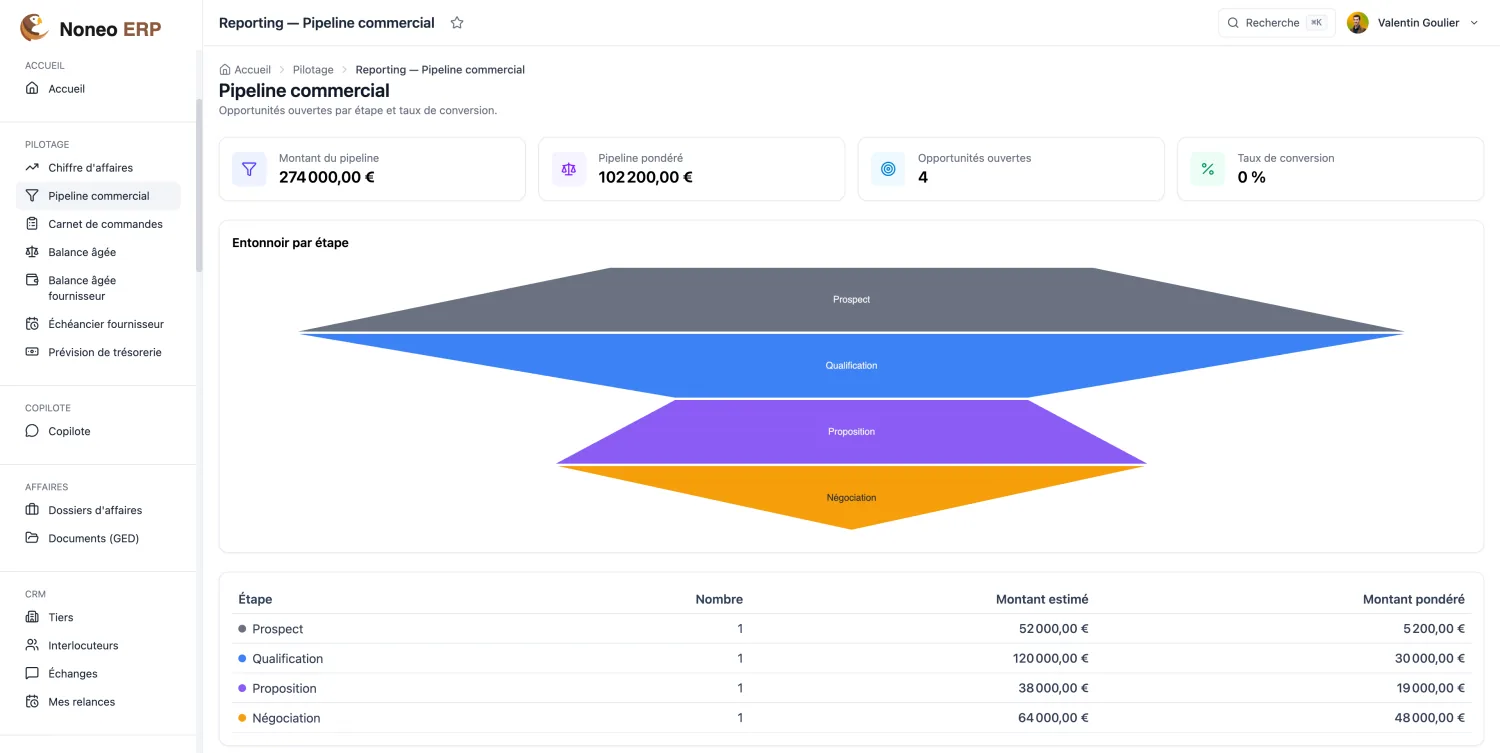Click the Prévision de trésorerie banknote icon
This screenshot has height=753, width=1500.
point(32,352)
